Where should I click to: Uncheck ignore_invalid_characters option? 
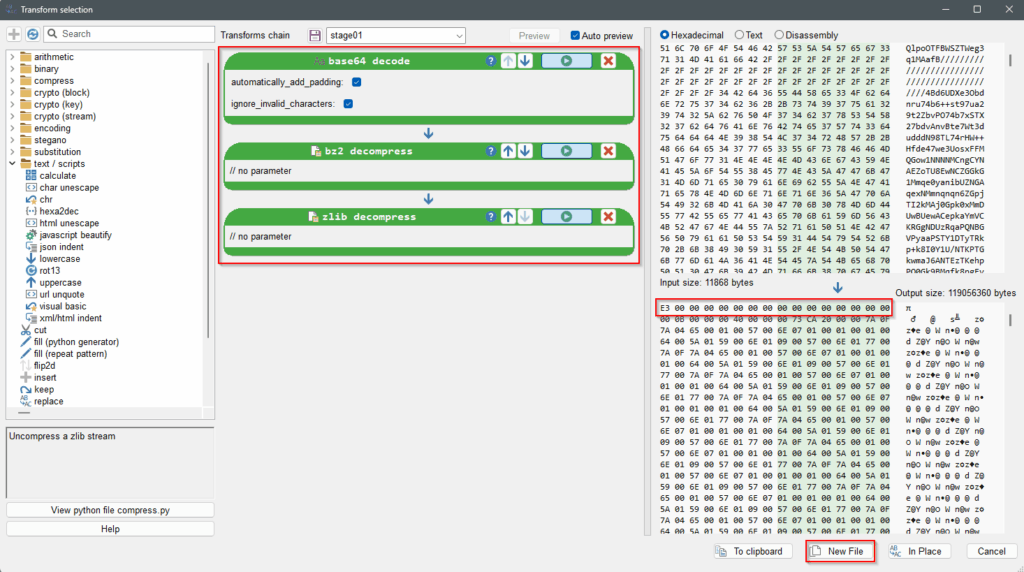[348, 103]
